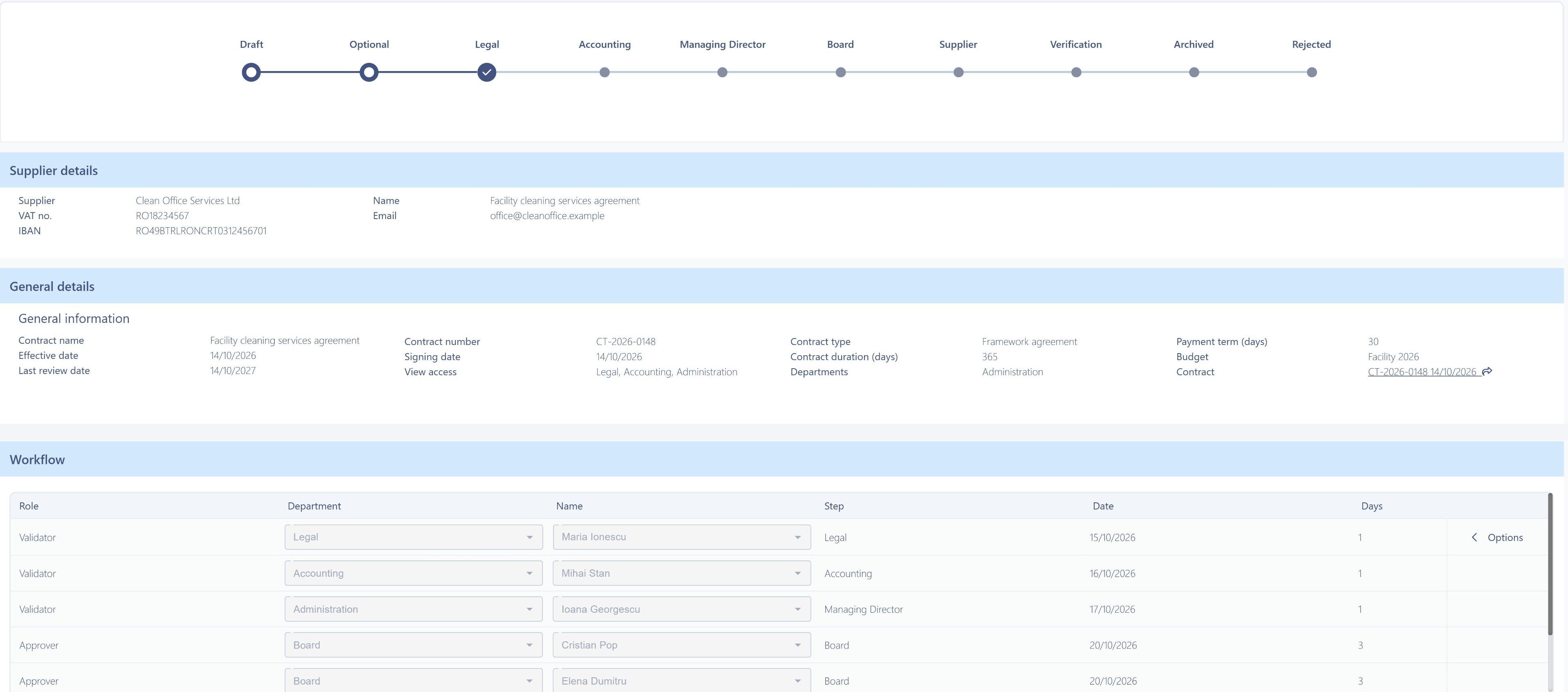Image resolution: width=1568 pixels, height=692 pixels.
Task: Click the Optional step circle
Action: pos(369,72)
